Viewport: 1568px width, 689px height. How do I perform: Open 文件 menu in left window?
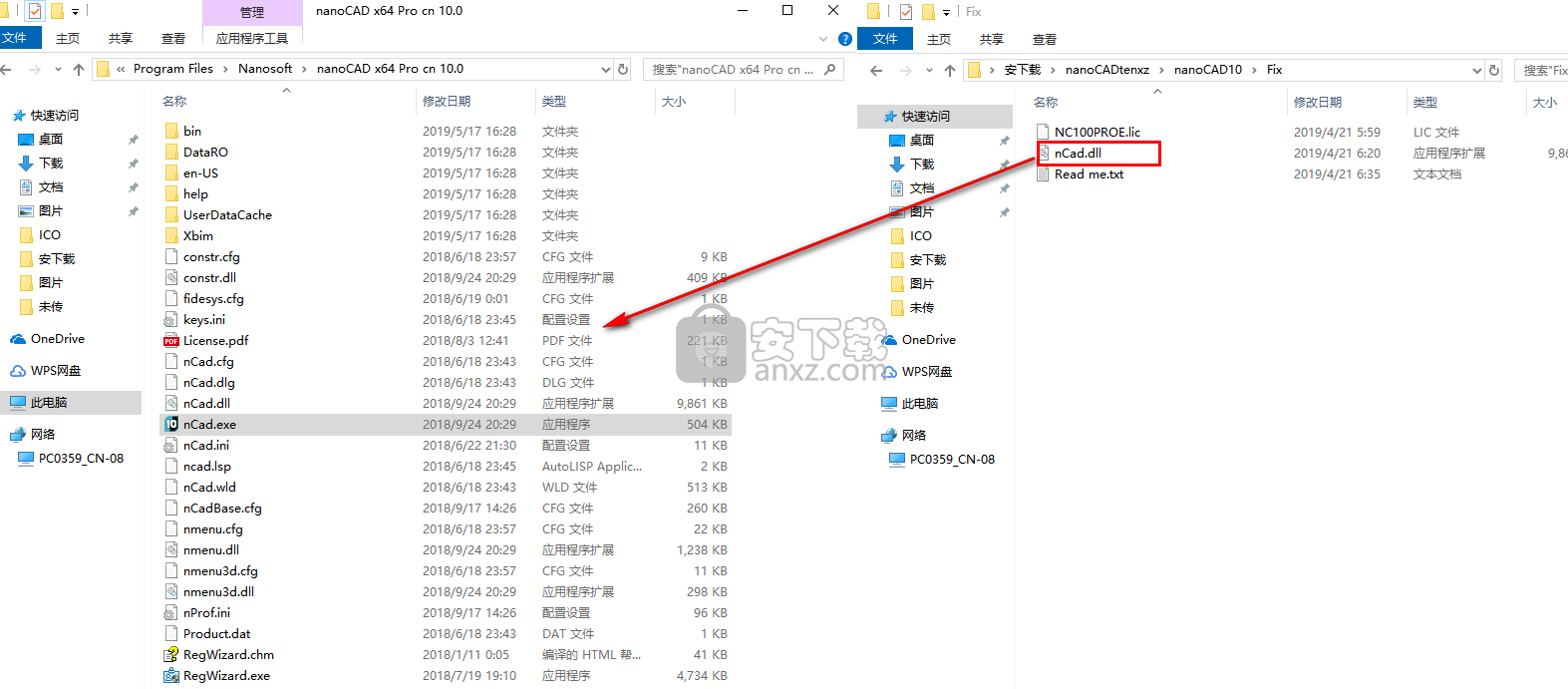point(17,38)
